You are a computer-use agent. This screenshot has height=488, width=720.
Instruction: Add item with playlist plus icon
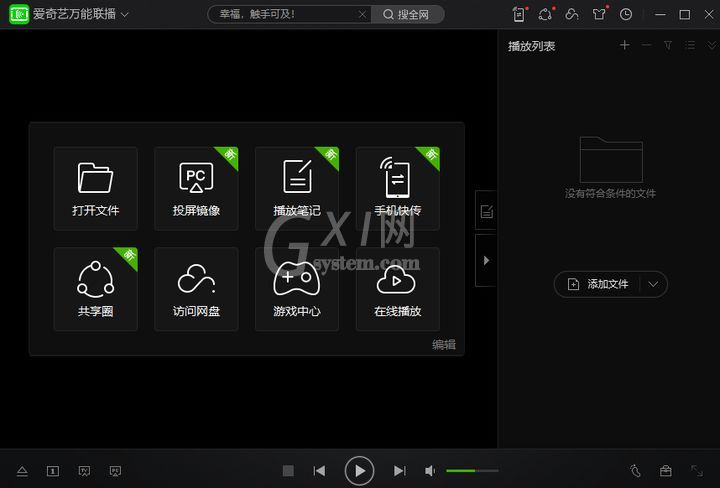tap(624, 45)
